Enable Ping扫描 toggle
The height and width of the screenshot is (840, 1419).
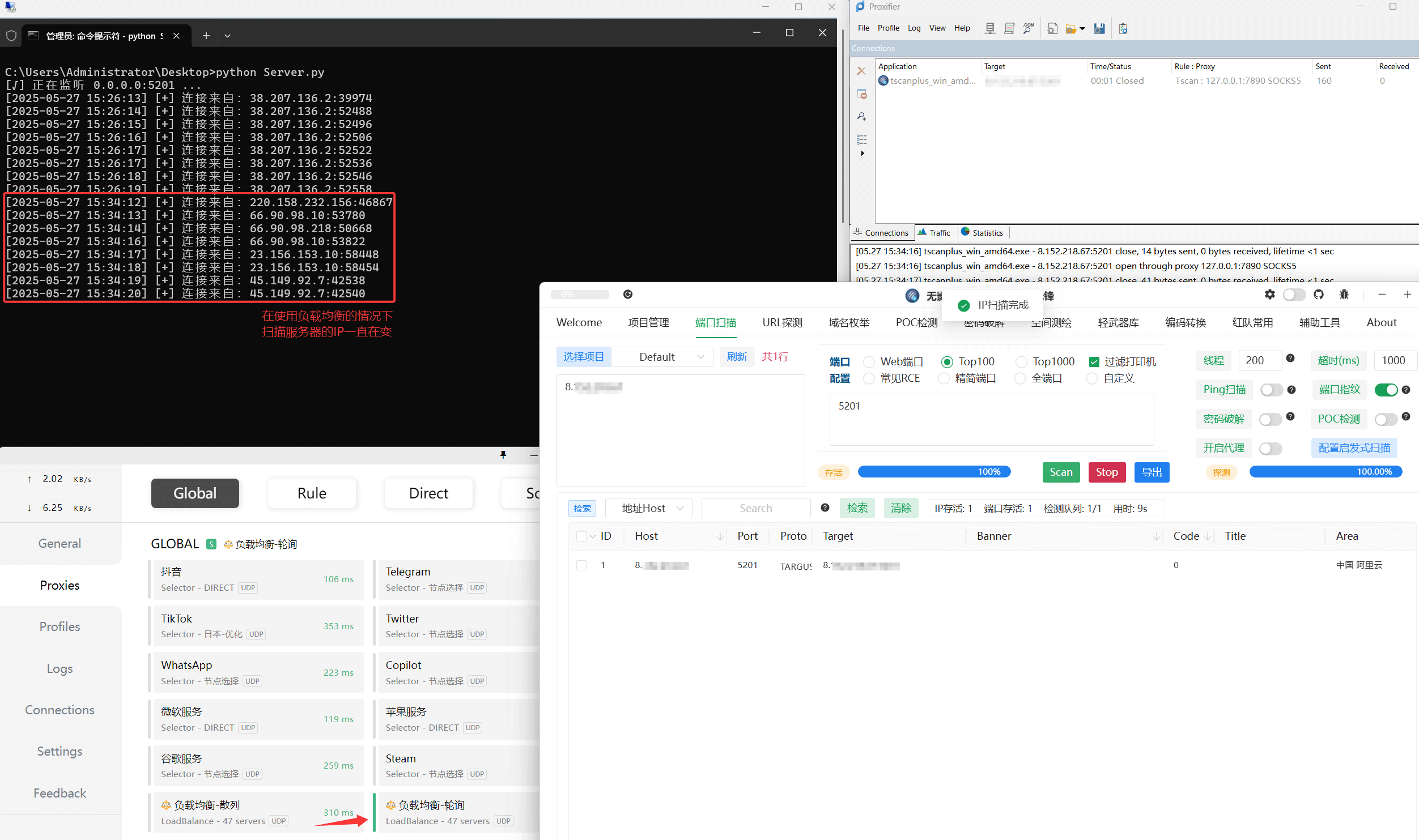point(1271,390)
